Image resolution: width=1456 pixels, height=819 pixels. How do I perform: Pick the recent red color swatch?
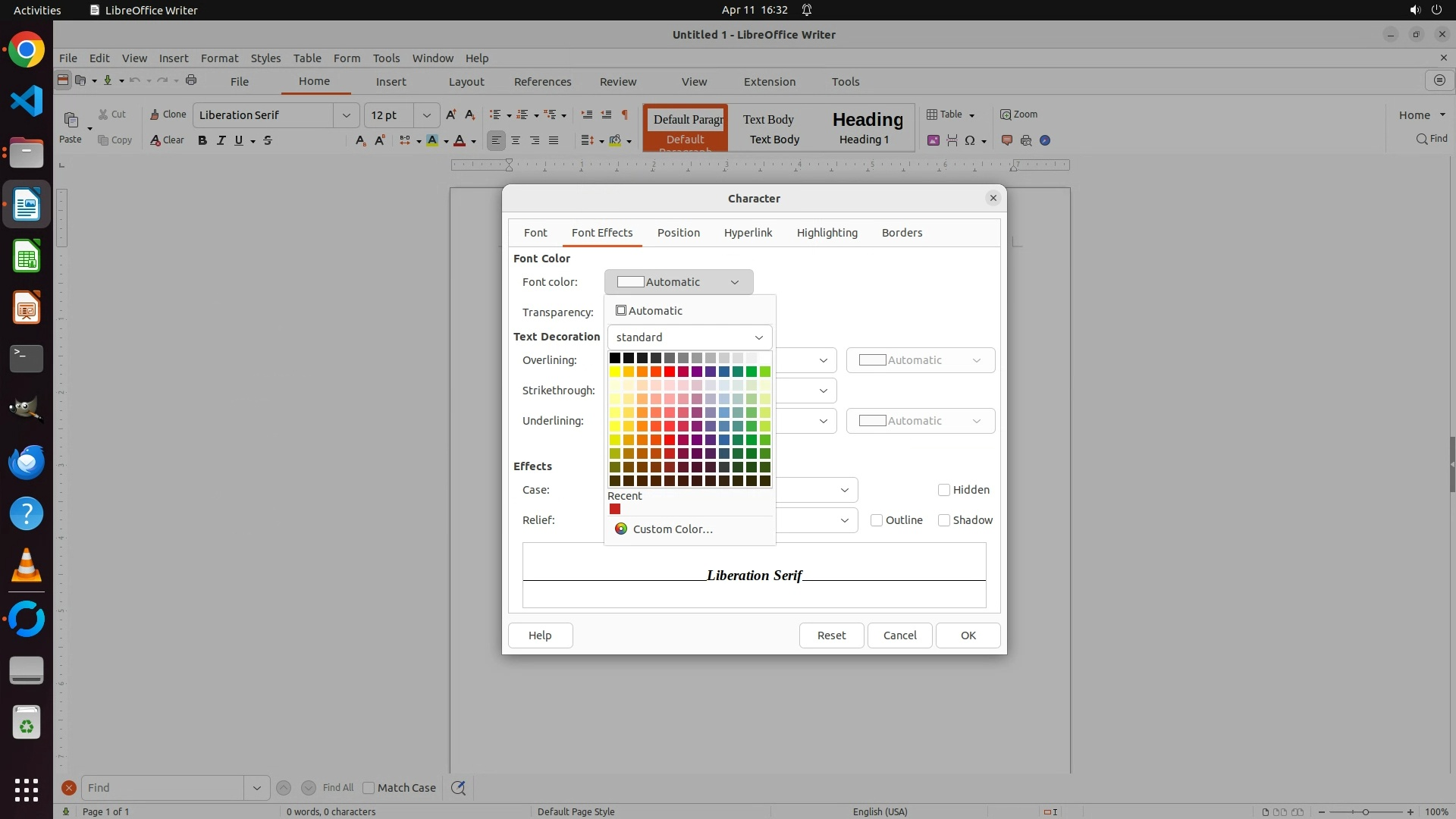(x=615, y=510)
